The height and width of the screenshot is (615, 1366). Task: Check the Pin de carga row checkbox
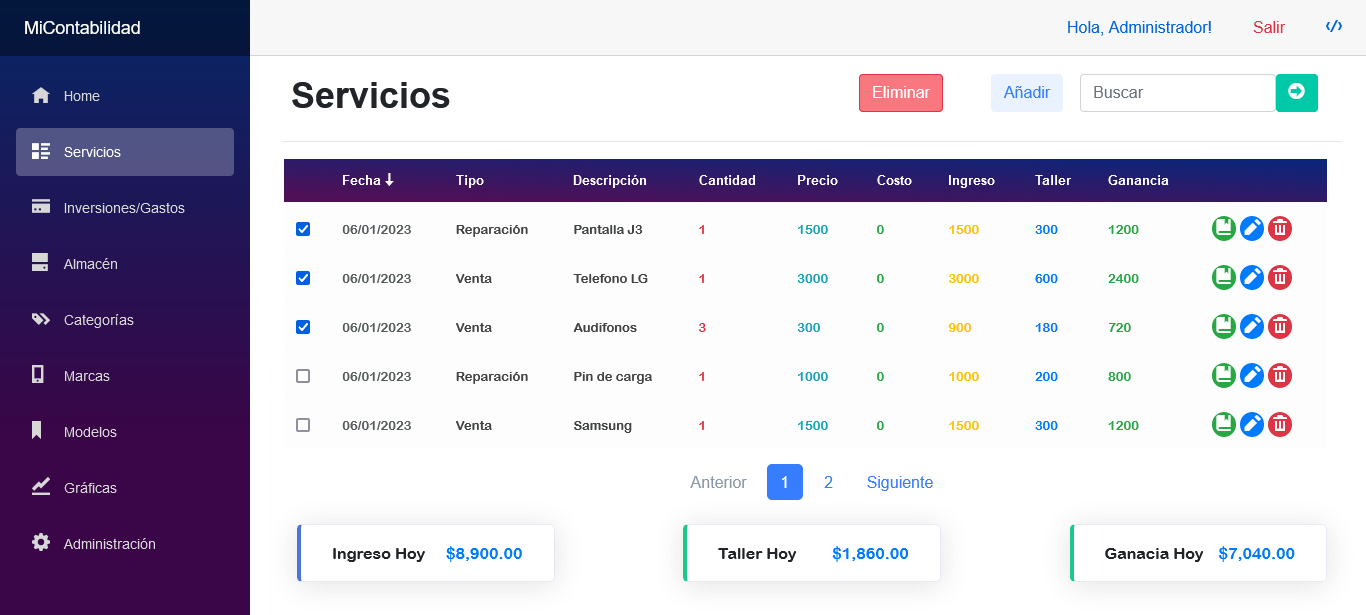[303, 375]
